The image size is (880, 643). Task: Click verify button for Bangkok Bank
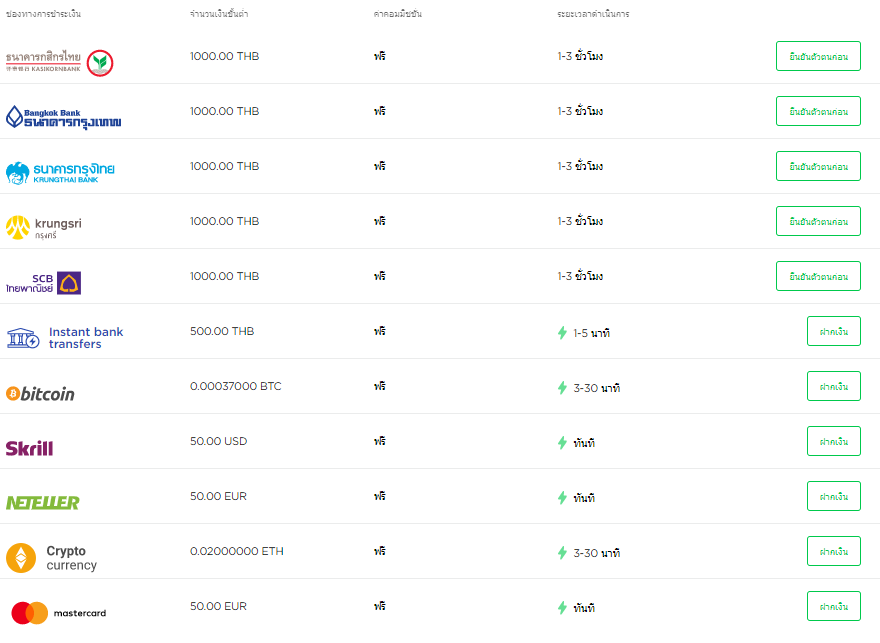[818, 111]
